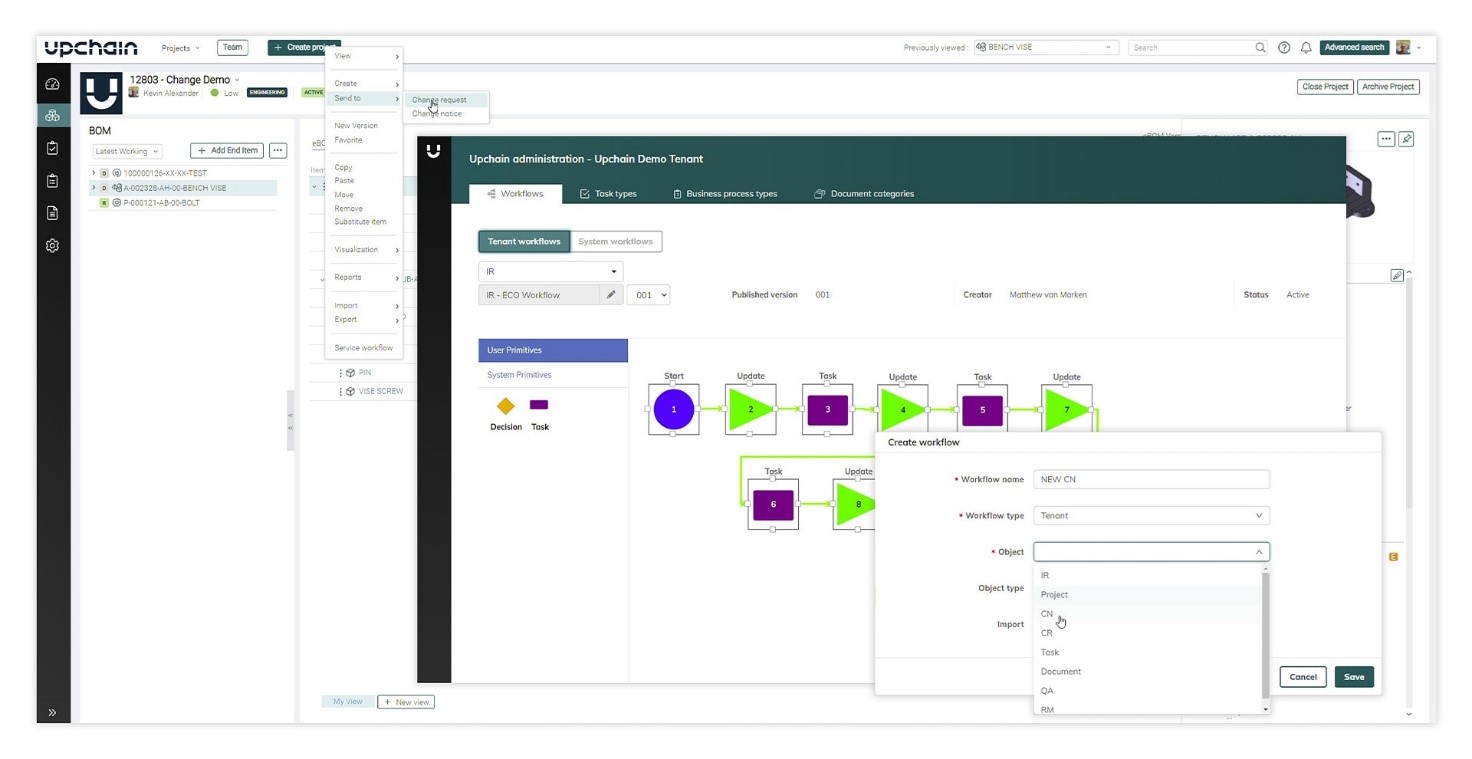Switch to System workflows toggle
This screenshot has width=1472, height=759.
615,241
